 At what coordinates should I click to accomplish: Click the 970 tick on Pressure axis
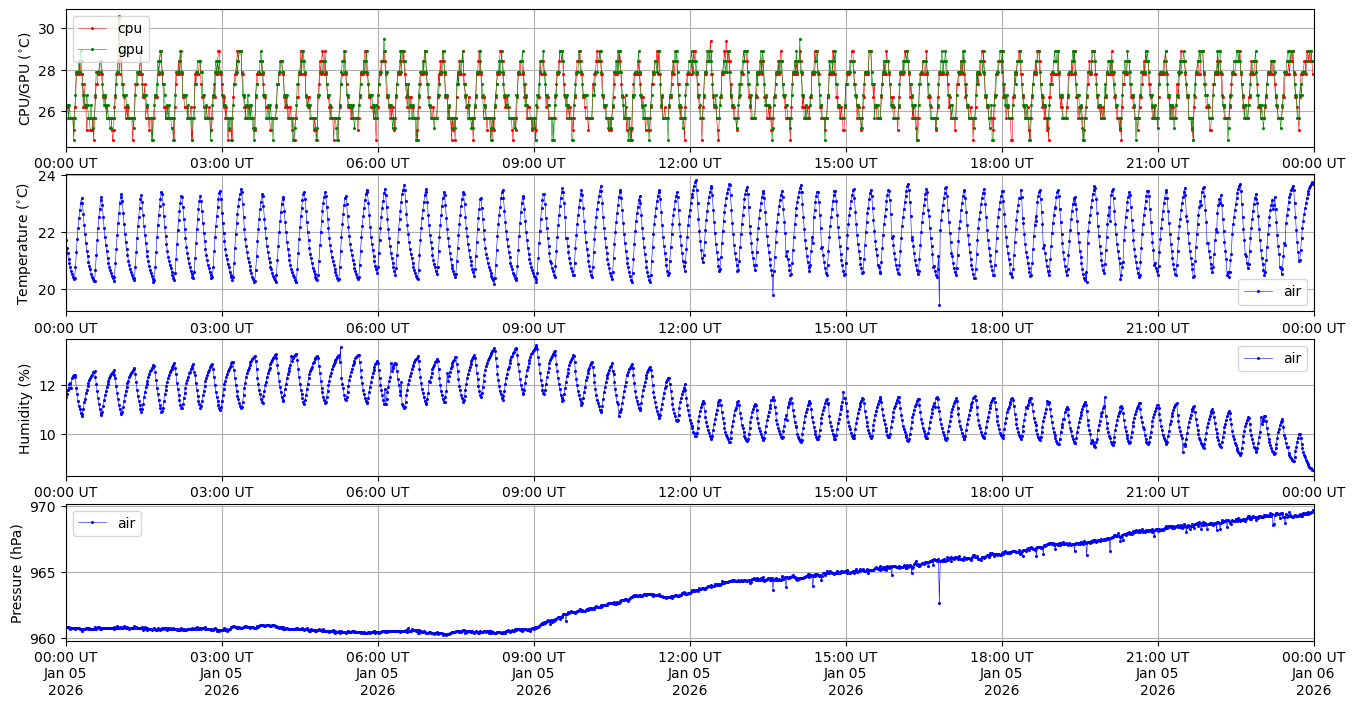46,507
